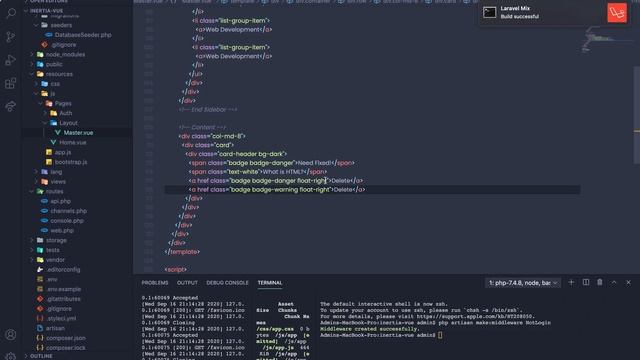Open the .editorconfig file

click(x=63, y=270)
